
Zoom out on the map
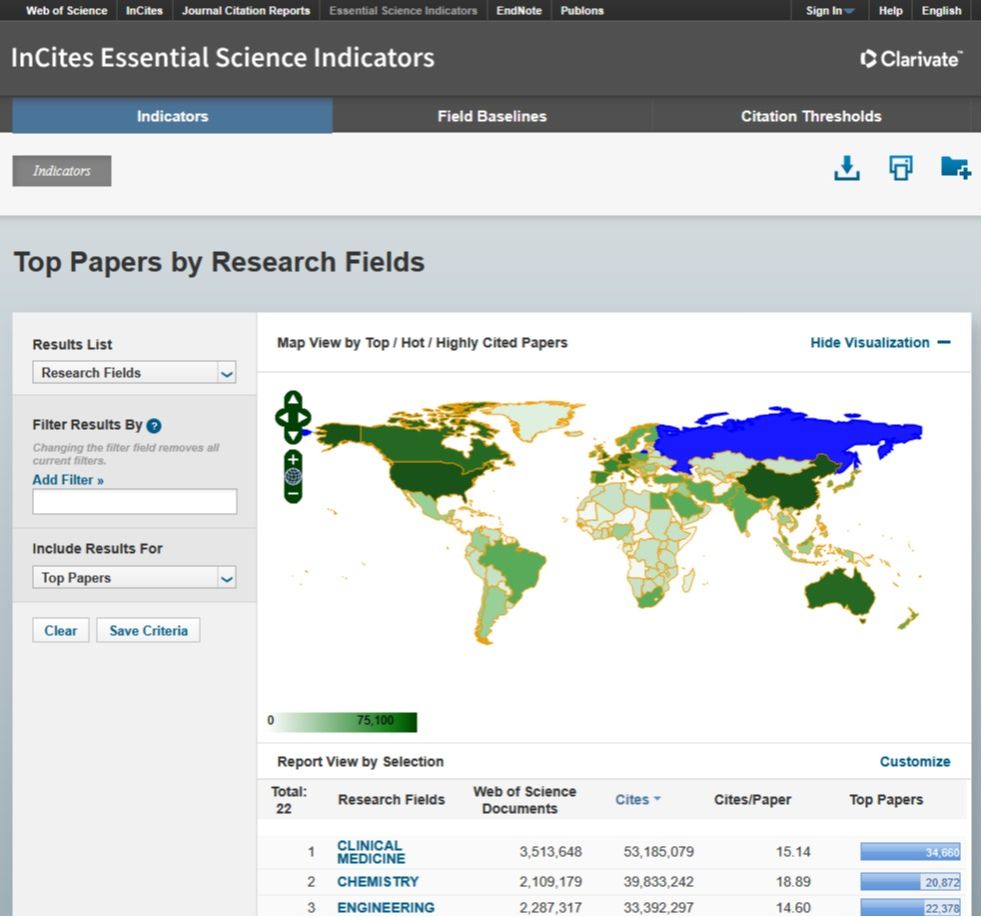pos(293,493)
